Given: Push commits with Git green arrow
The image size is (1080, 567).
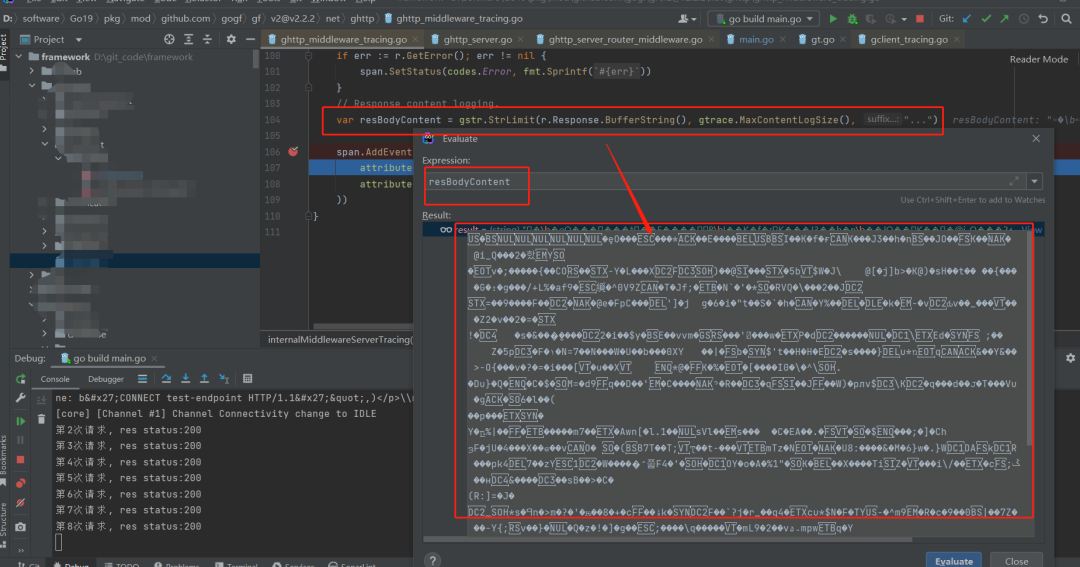Looking at the screenshot, I should click(1005, 19).
